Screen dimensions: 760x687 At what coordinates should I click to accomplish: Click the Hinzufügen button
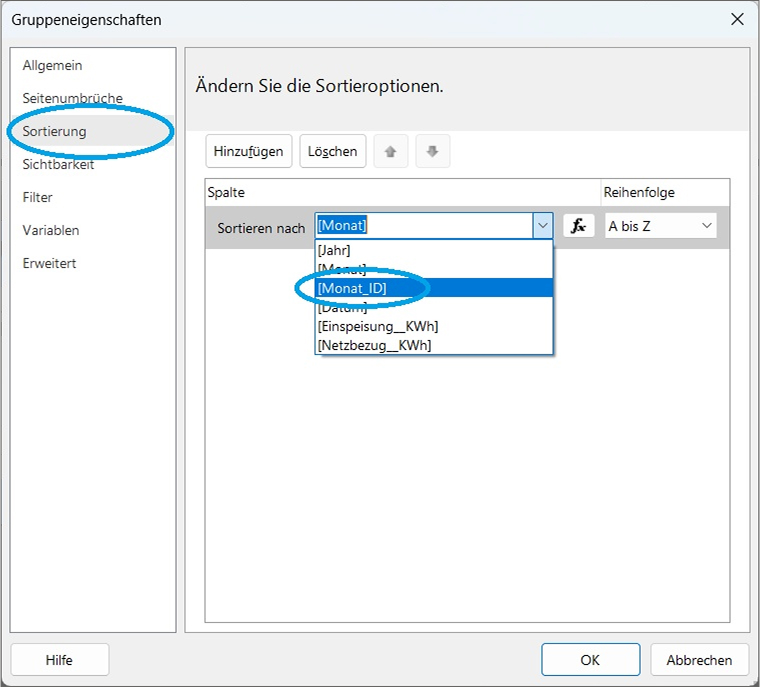pos(249,152)
